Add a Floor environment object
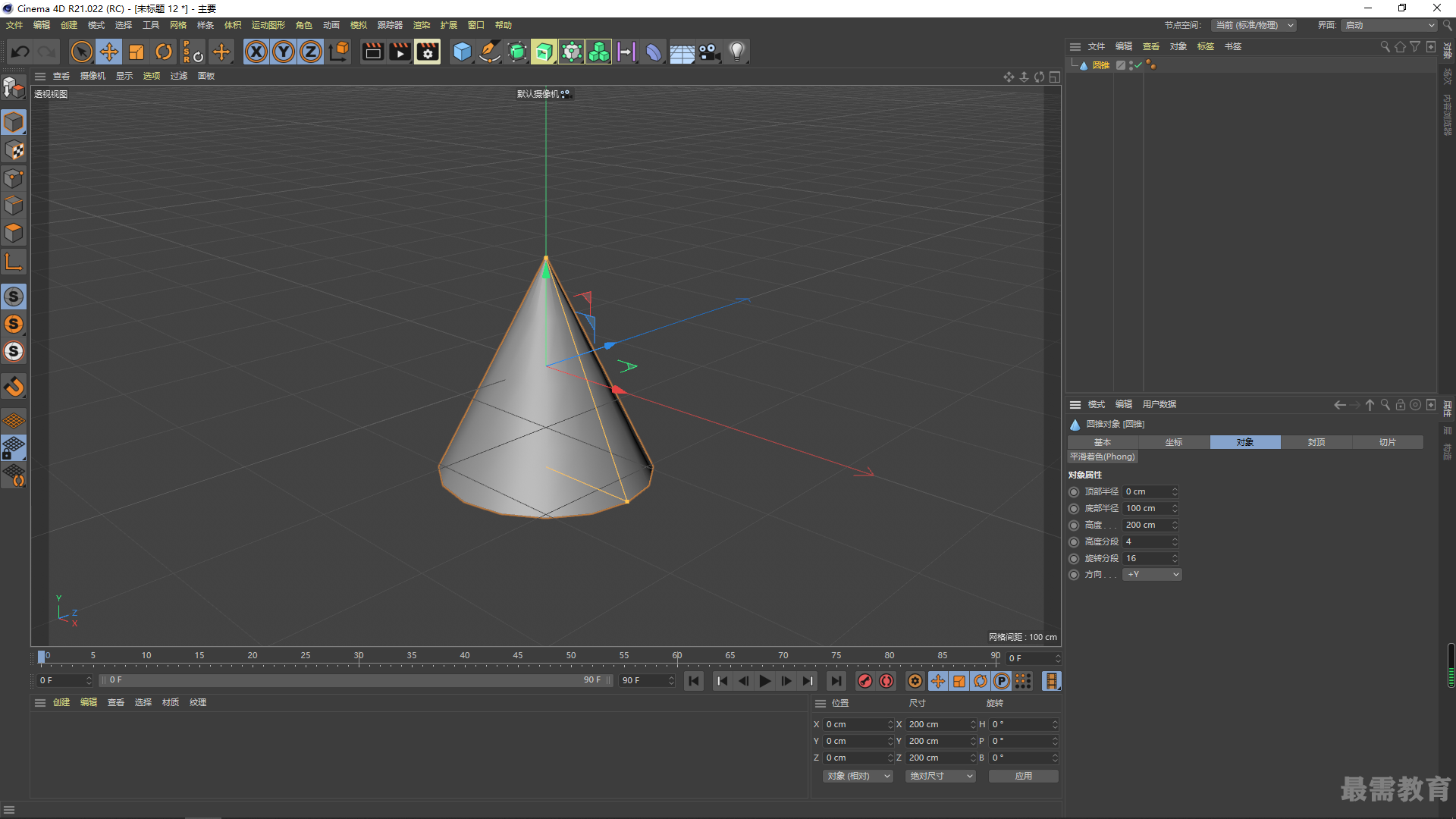The image size is (1456, 819). click(682, 52)
